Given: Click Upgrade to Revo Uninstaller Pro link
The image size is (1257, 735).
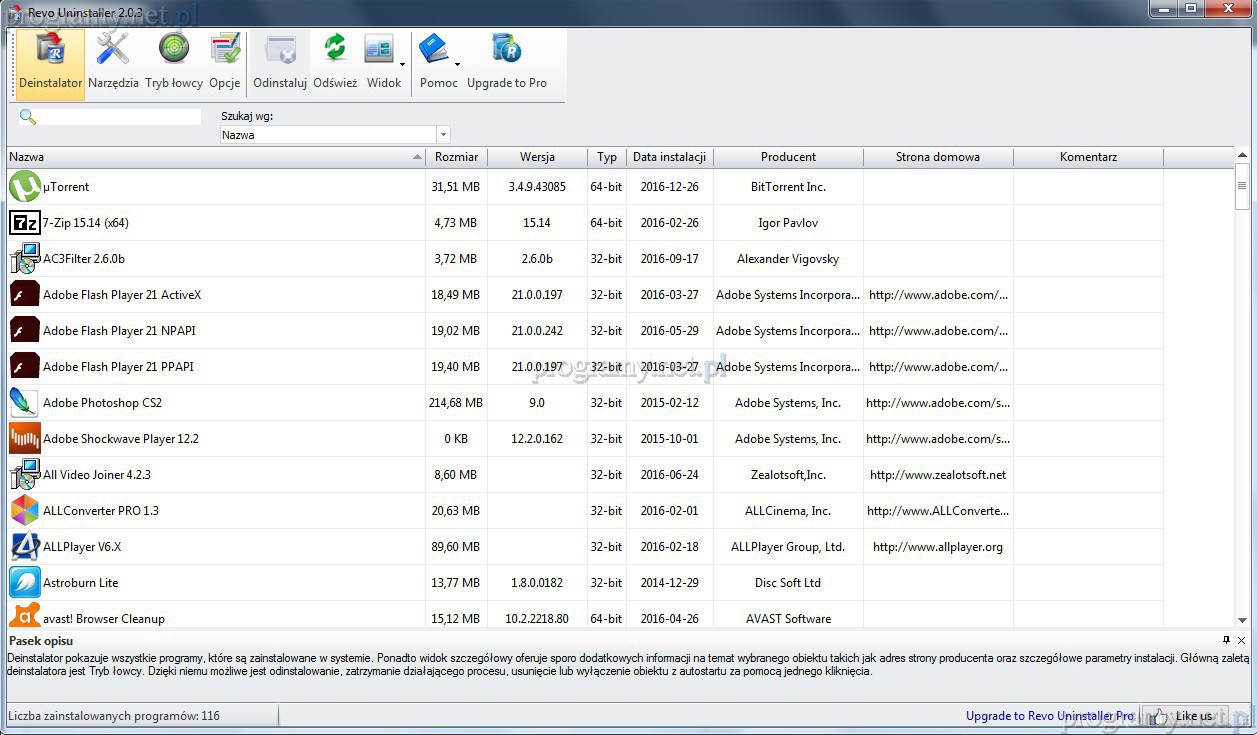Looking at the screenshot, I should 1049,716.
